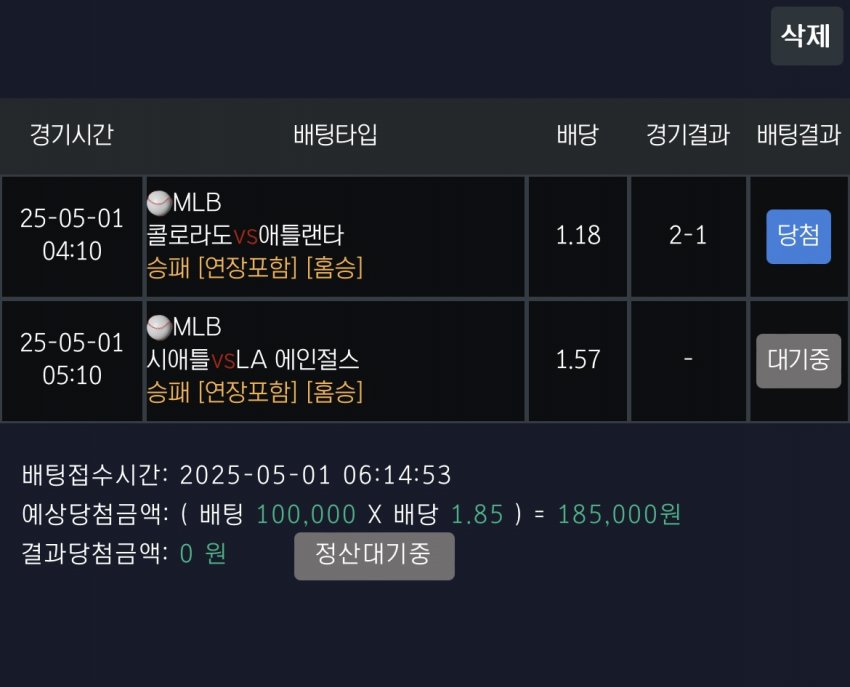Click the baseball icon in Colorado row

coord(159,203)
